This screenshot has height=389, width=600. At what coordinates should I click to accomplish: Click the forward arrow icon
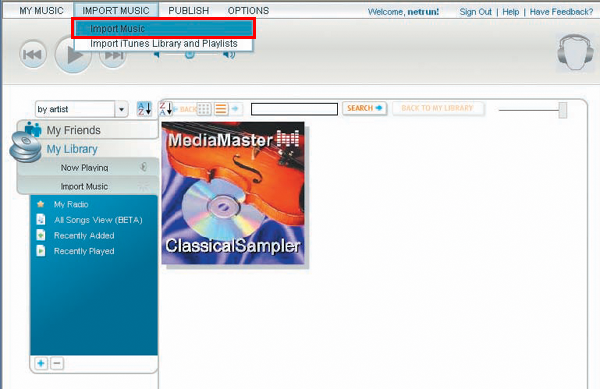pyautogui.click(x=235, y=109)
